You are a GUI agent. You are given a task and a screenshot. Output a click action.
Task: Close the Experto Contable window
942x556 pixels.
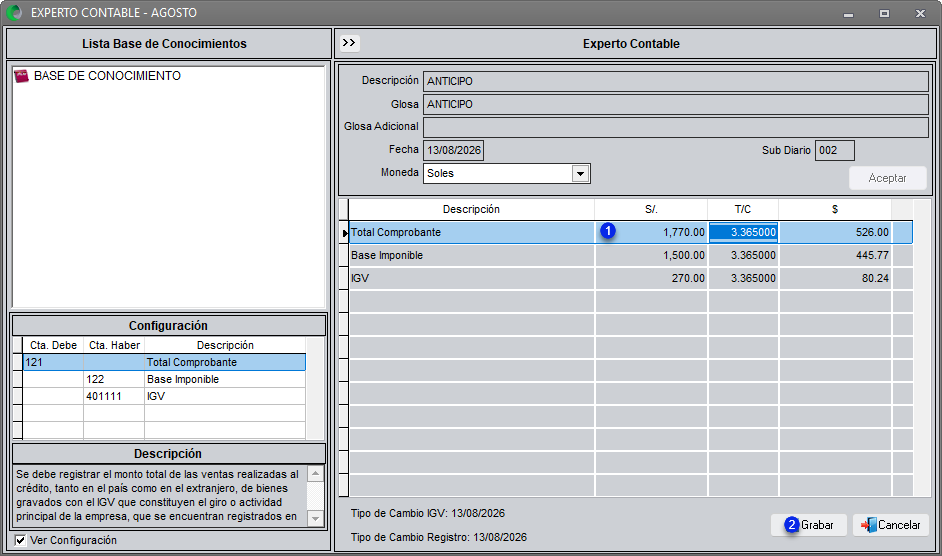point(920,13)
